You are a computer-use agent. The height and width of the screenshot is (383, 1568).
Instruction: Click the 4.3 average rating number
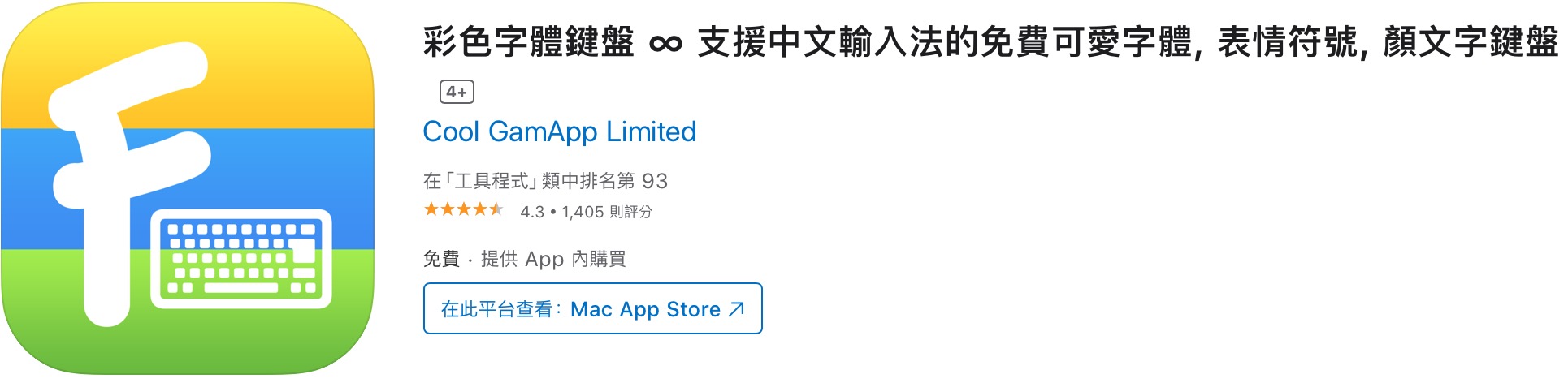[532, 212]
